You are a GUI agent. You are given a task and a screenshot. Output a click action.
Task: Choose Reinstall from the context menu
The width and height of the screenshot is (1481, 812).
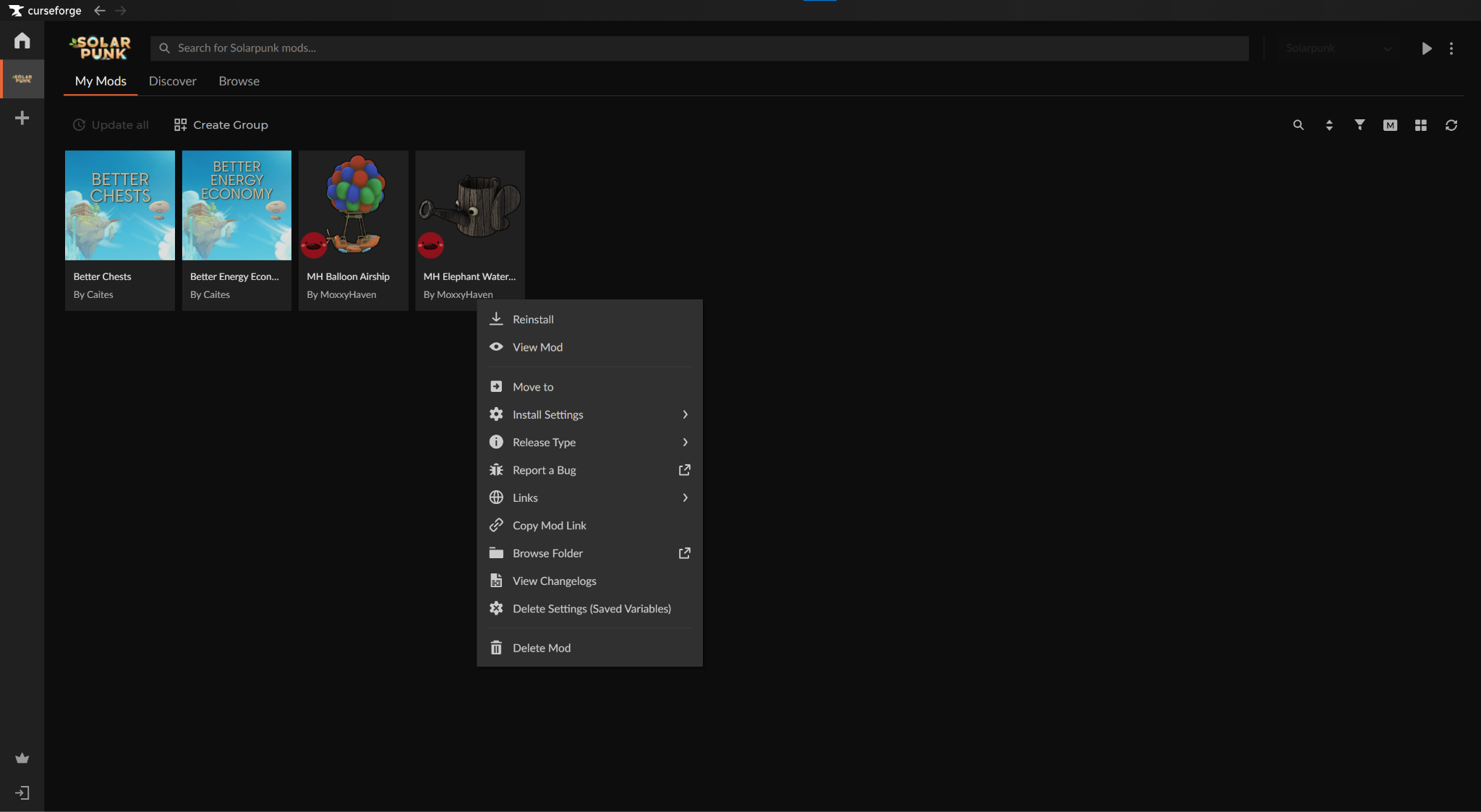589,319
